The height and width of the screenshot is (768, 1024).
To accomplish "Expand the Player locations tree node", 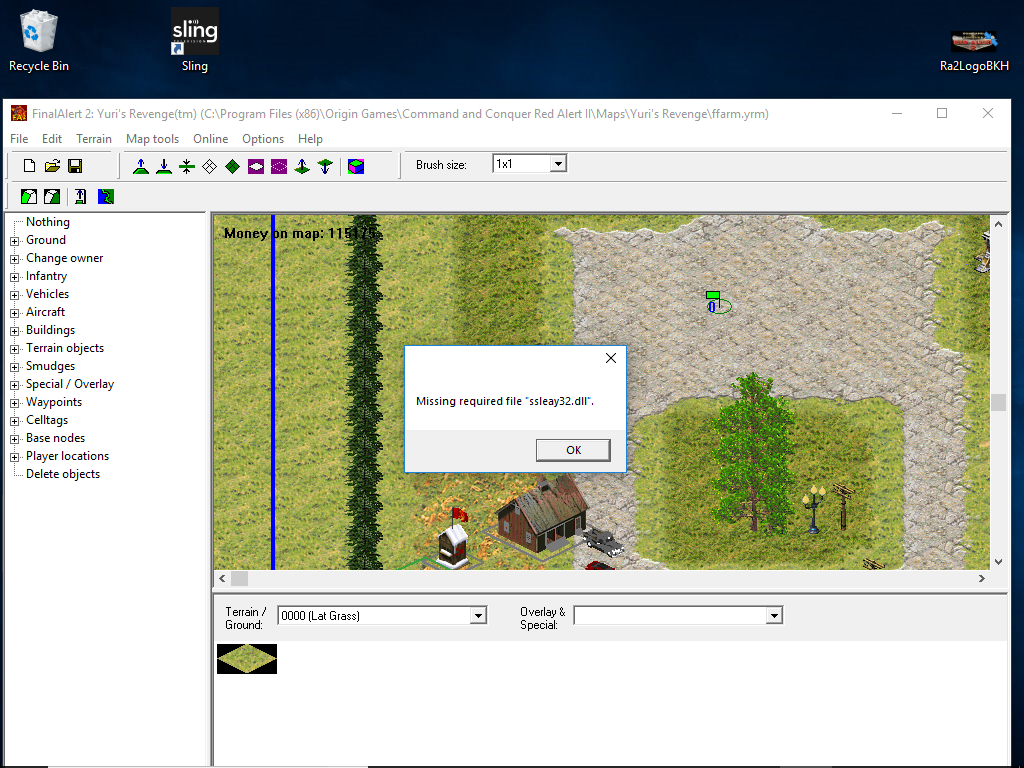I will [x=14, y=457].
